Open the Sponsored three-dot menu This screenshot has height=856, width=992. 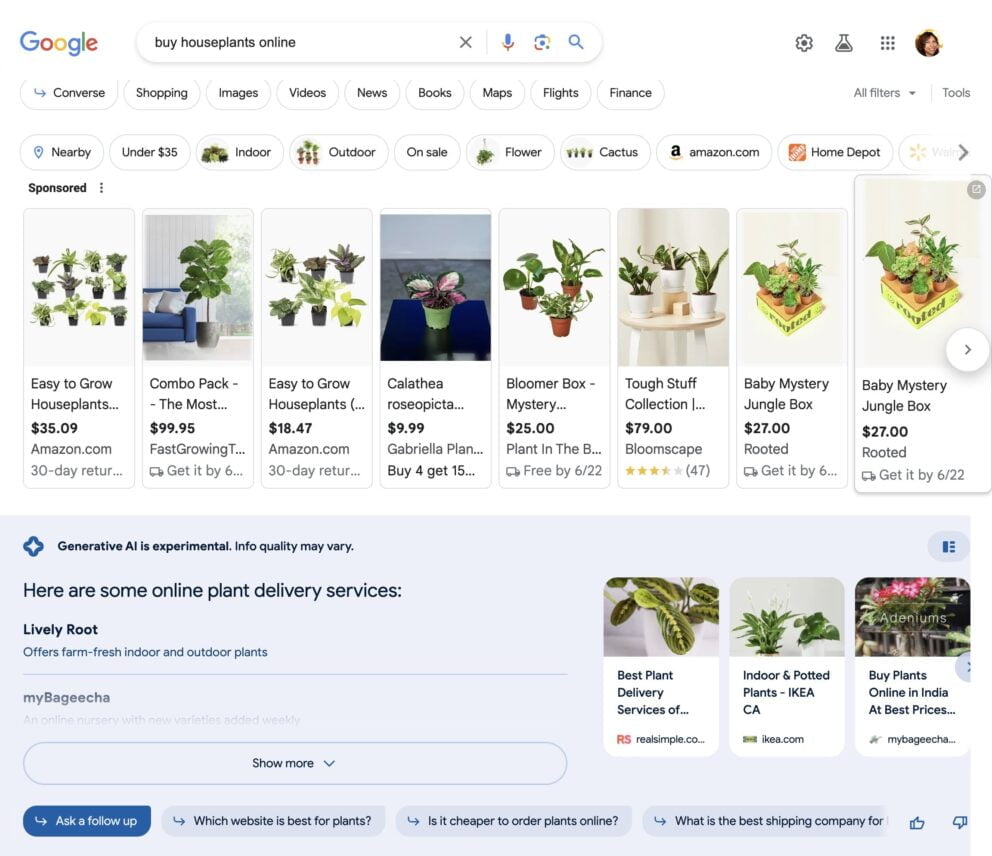click(x=101, y=188)
